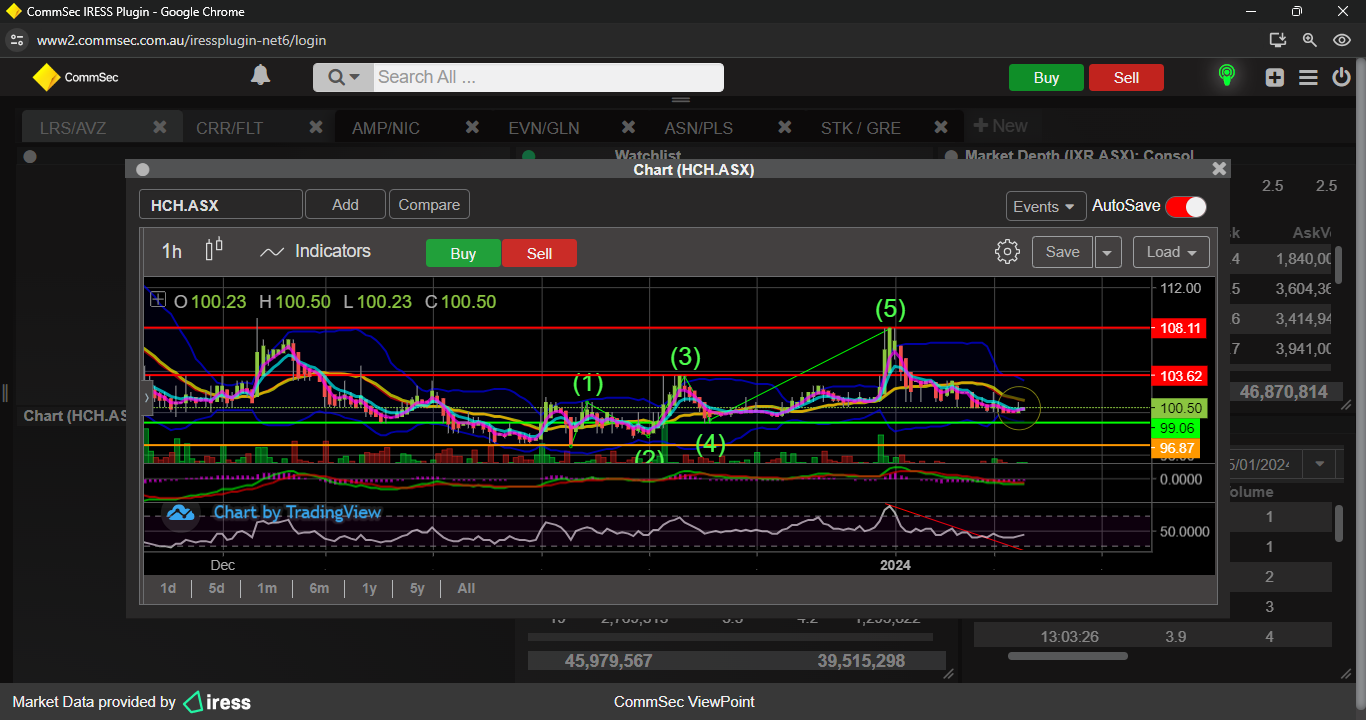Close the LRS/AVZ tab
This screenshot has height=720, width=1366.
click(x=159, y=127)
